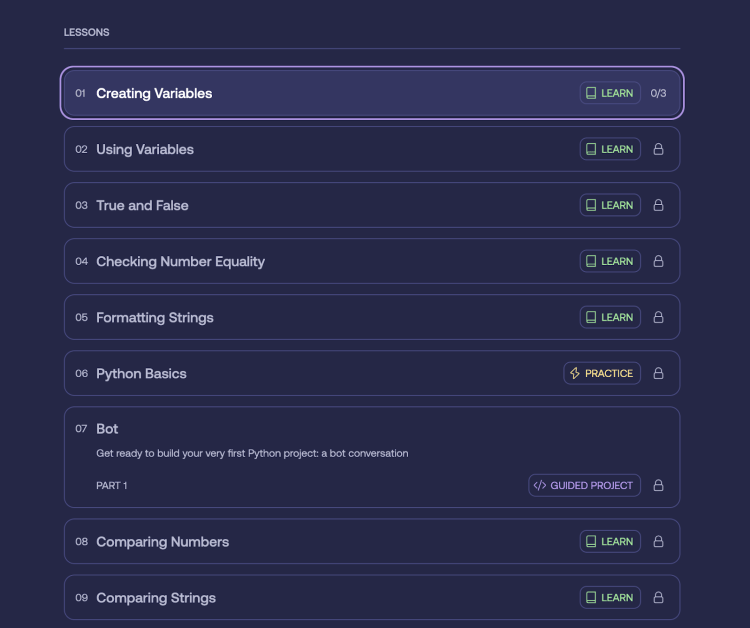Click the lock icon on Using Variables
Viewport: 750px width, 628px height.
(658, 149)
